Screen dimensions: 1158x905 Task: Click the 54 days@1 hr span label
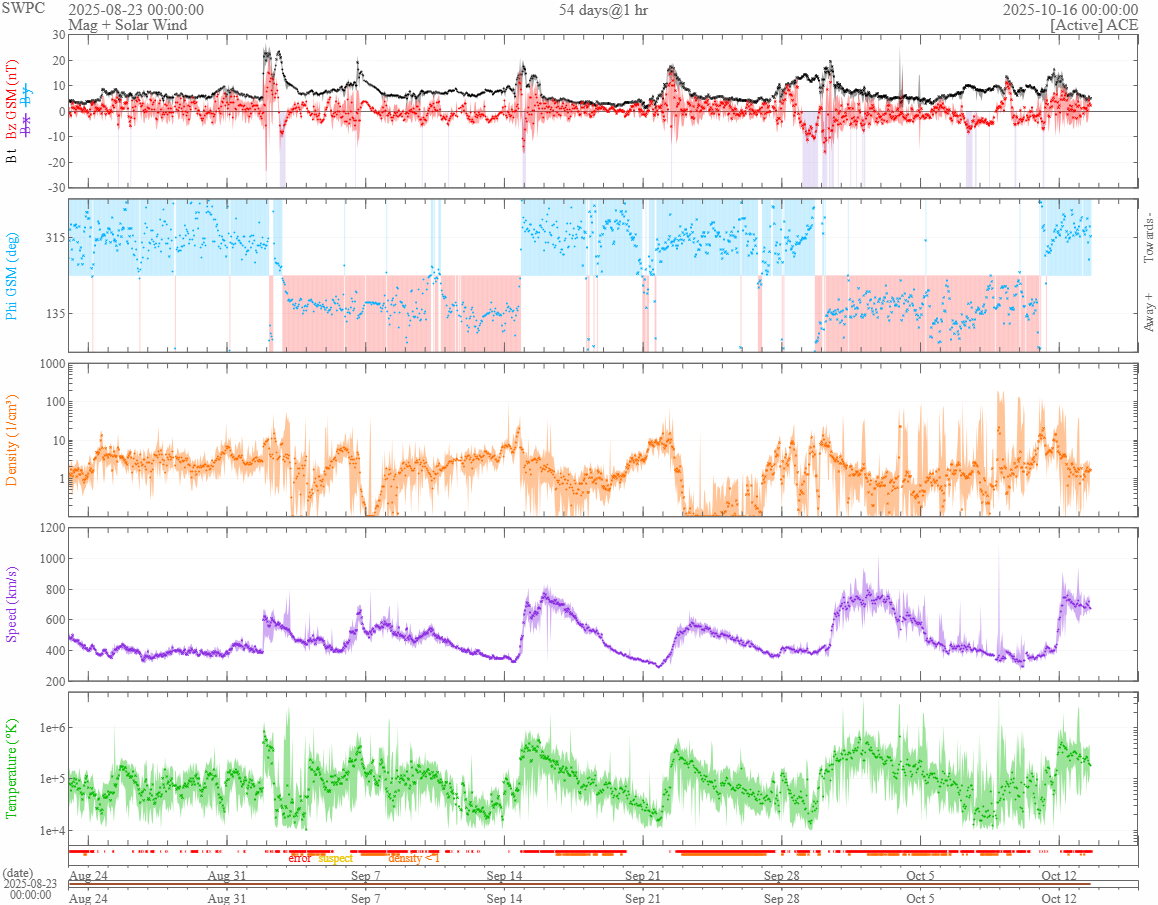pyautogui.click(x=603, y=10)
